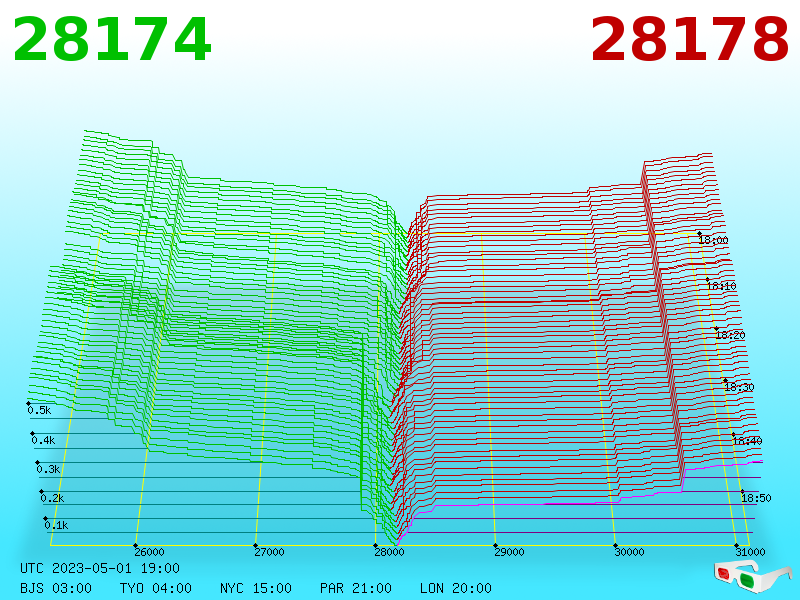Click the 18:30 time axis marker

(x=739, y=387)
